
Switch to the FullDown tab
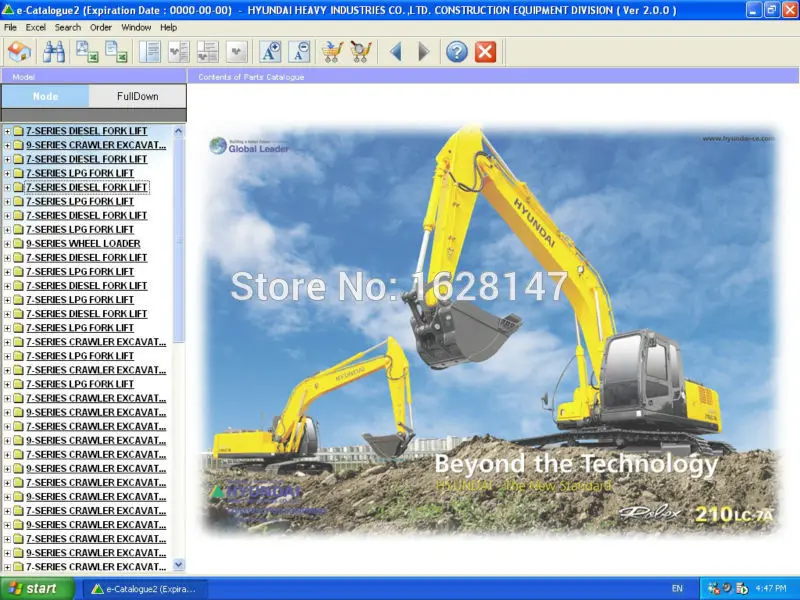[x=137, y=96]
